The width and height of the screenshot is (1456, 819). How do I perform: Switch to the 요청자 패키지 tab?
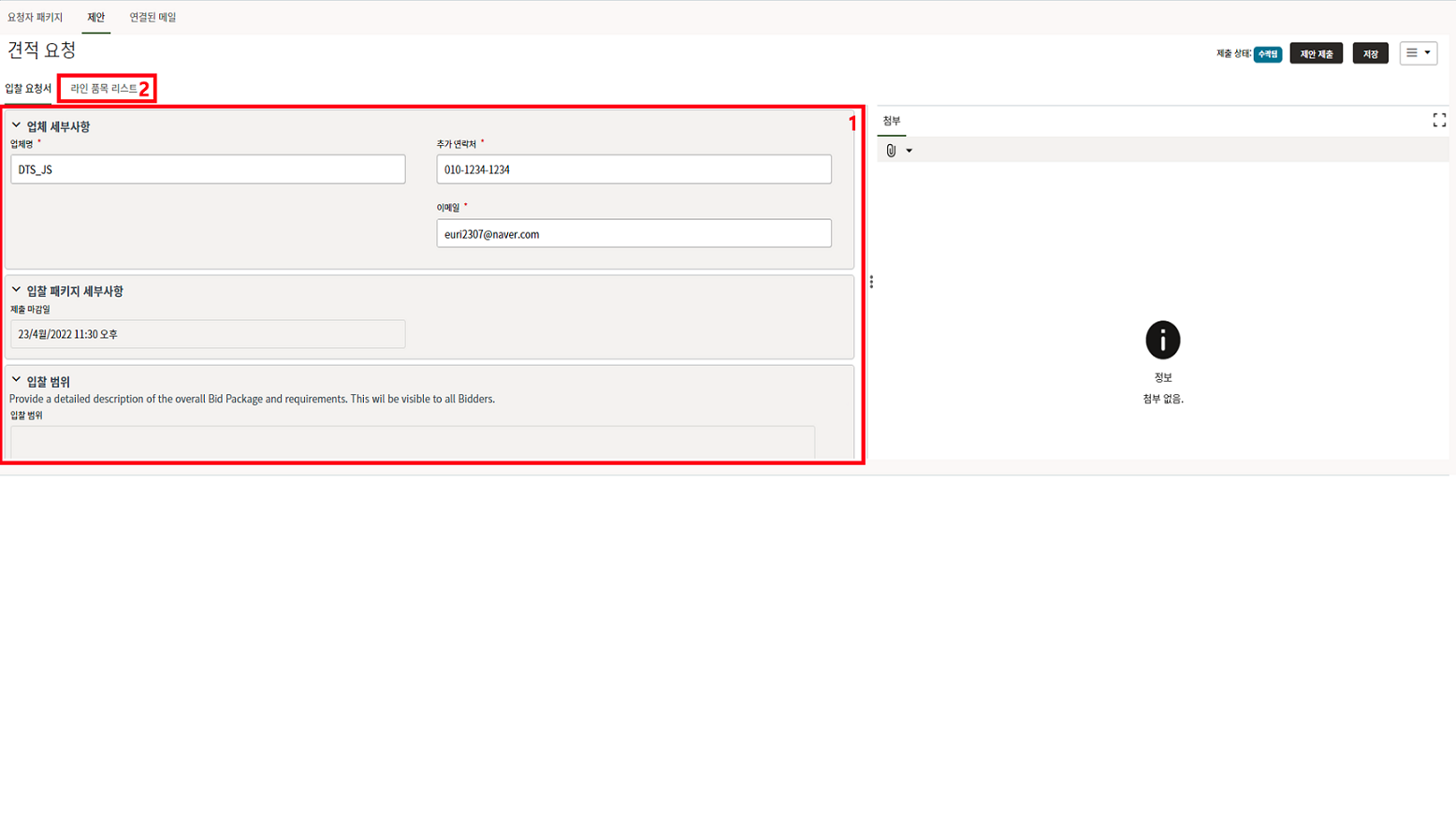pyautogui.click(x=36, y=18)
